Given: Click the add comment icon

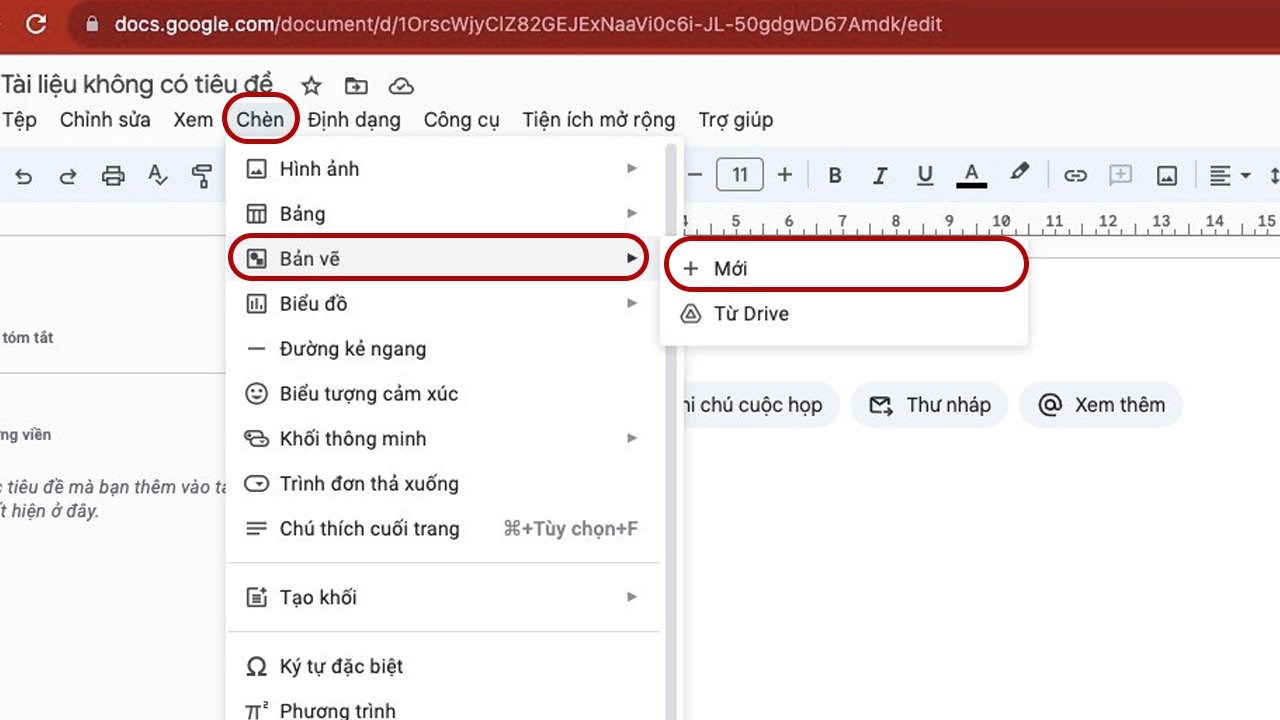Looking at the screenshot, I should point(1121,176).
